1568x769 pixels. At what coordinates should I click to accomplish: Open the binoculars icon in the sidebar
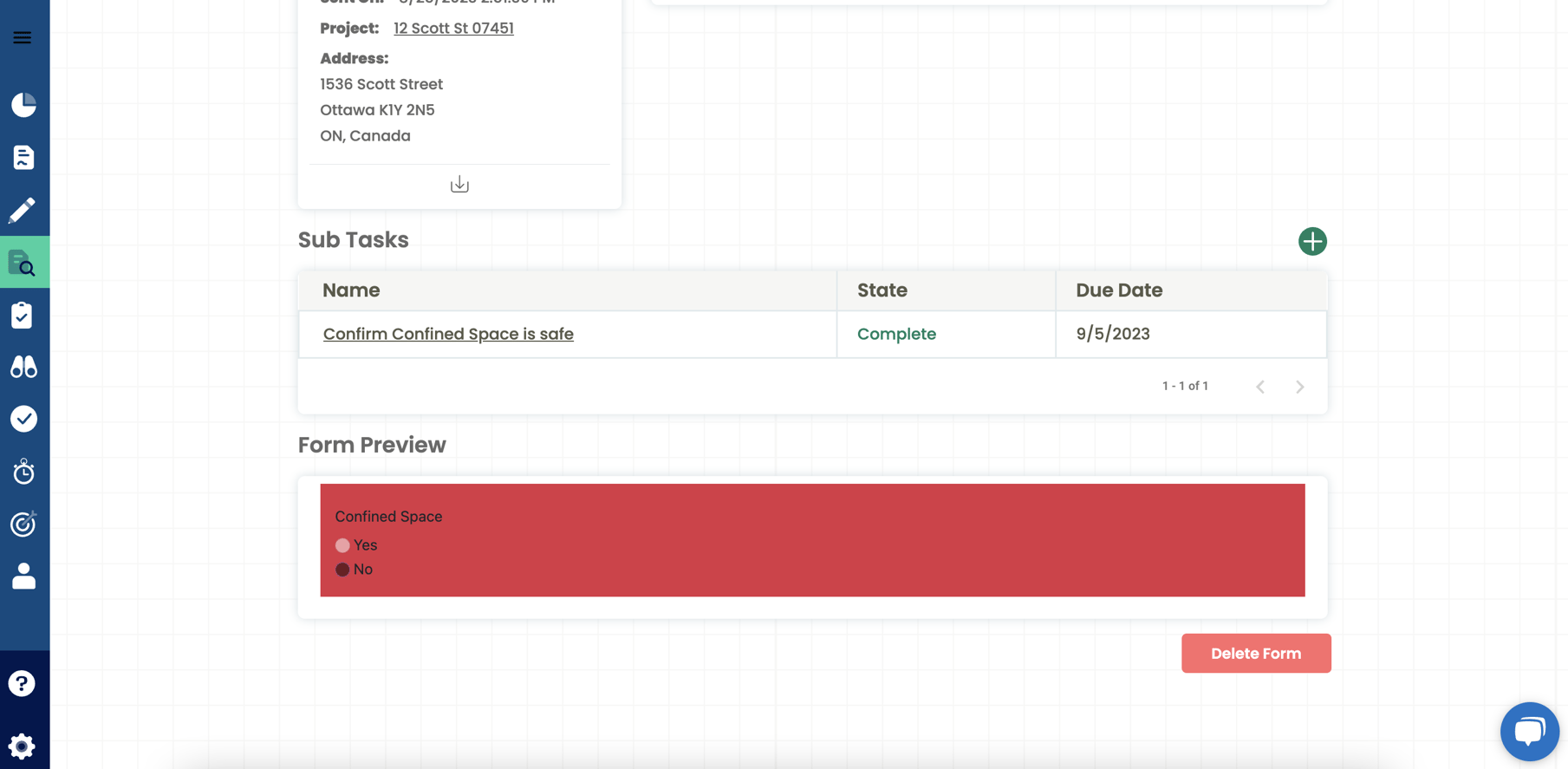click(x=23, y=367)
